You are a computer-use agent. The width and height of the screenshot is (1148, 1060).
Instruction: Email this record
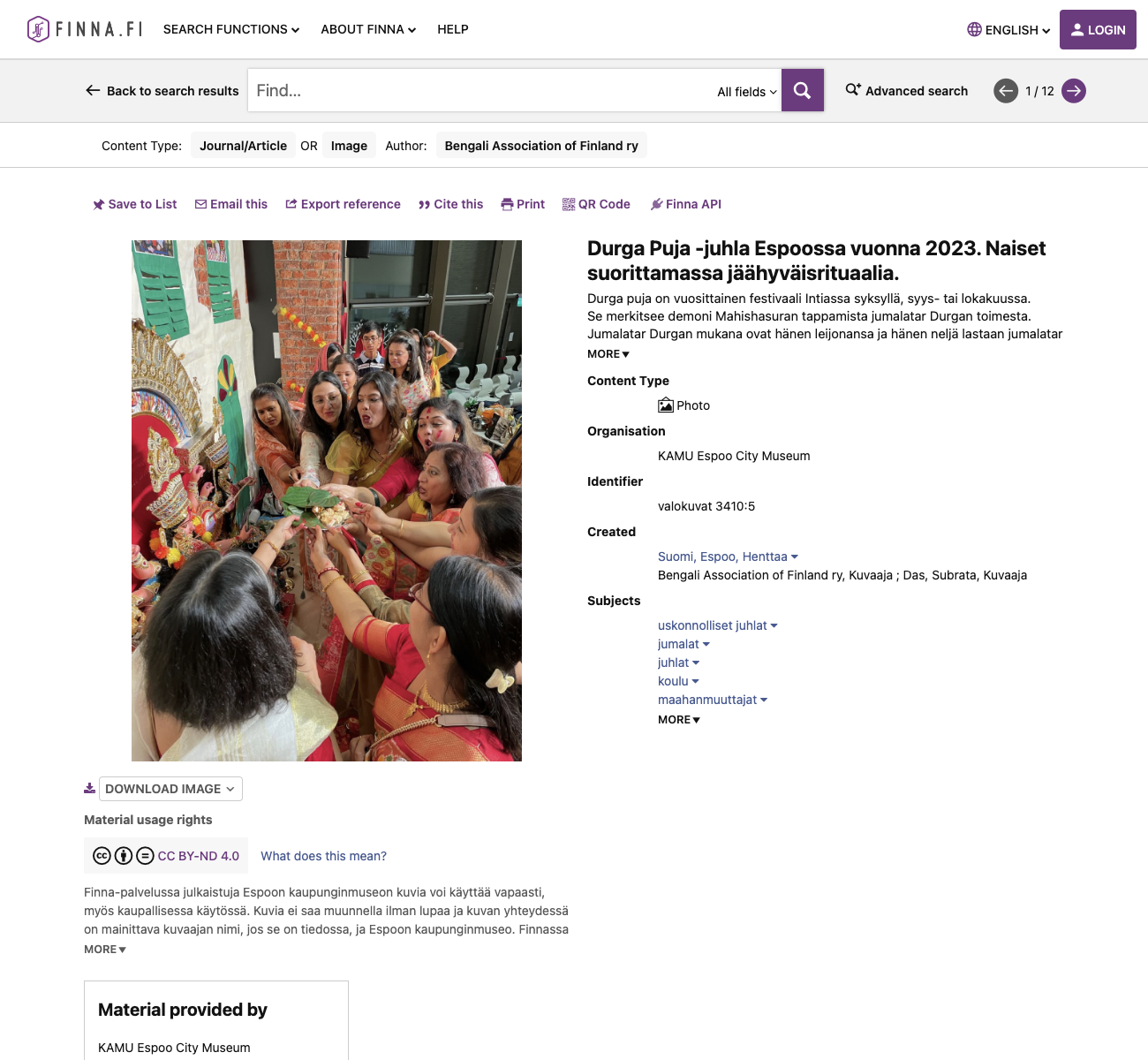pos(231,204)
